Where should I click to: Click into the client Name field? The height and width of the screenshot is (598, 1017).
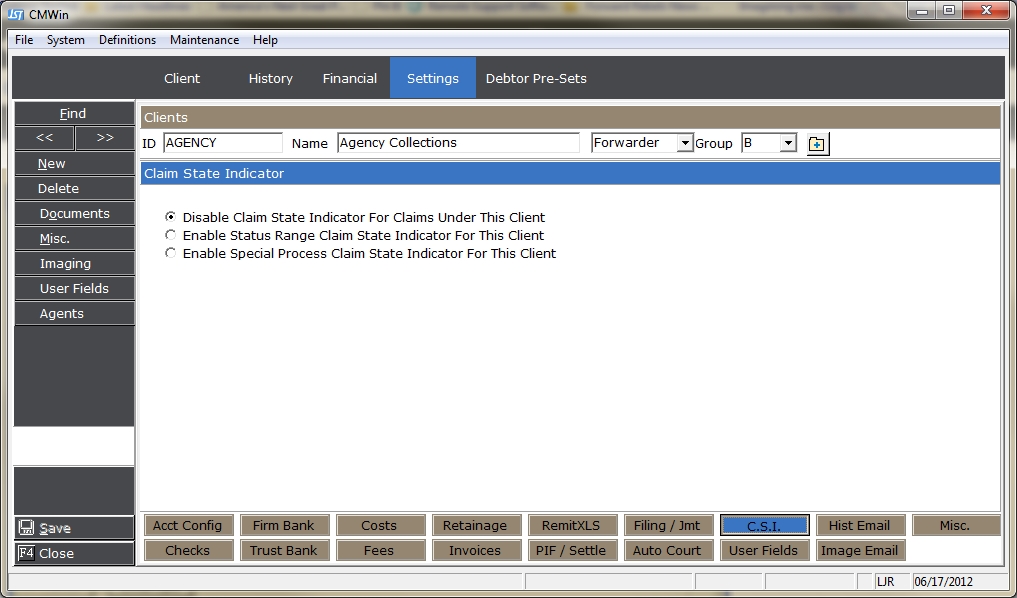point(458,143)
